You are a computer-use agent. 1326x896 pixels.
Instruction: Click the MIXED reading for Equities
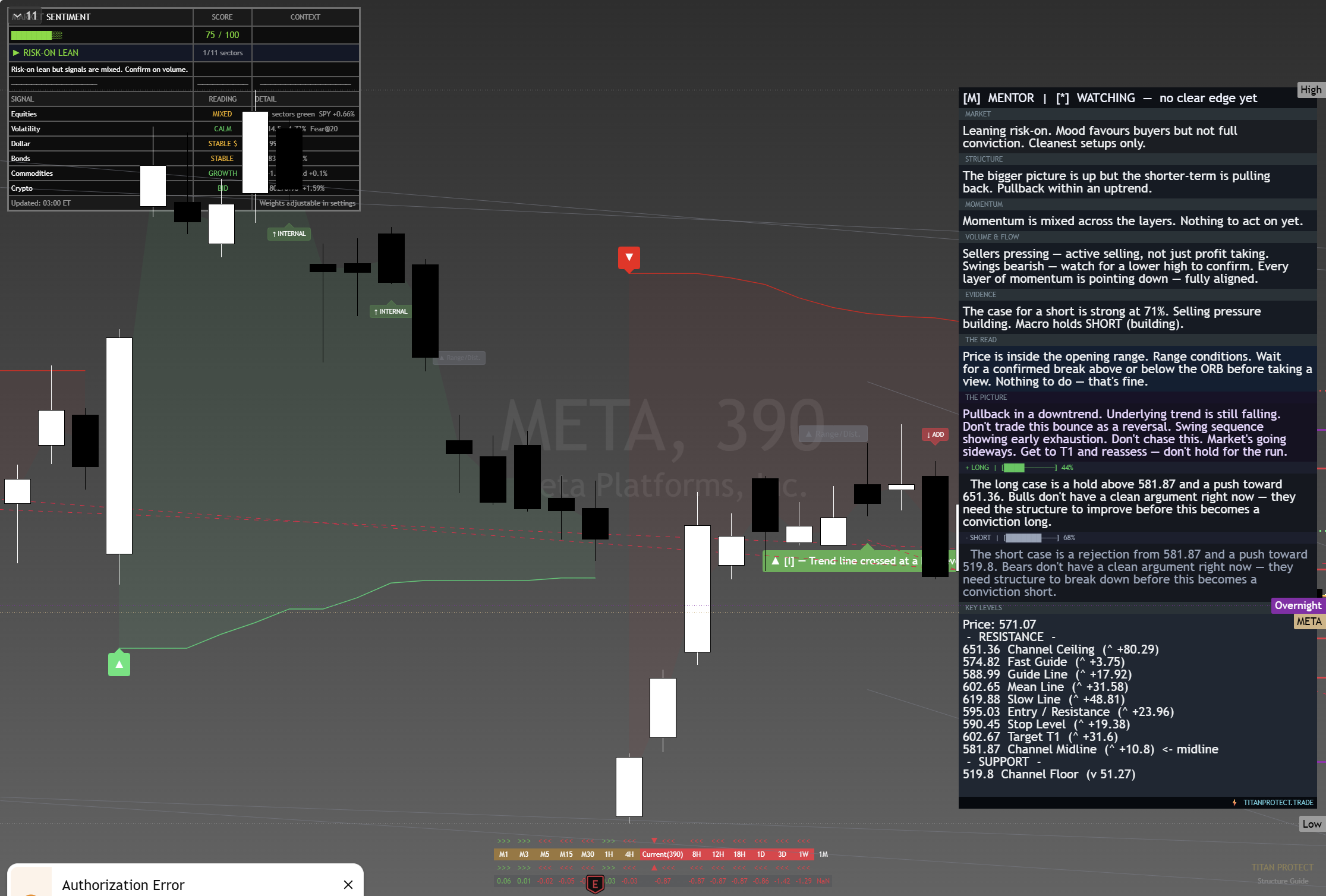[222, 114]
